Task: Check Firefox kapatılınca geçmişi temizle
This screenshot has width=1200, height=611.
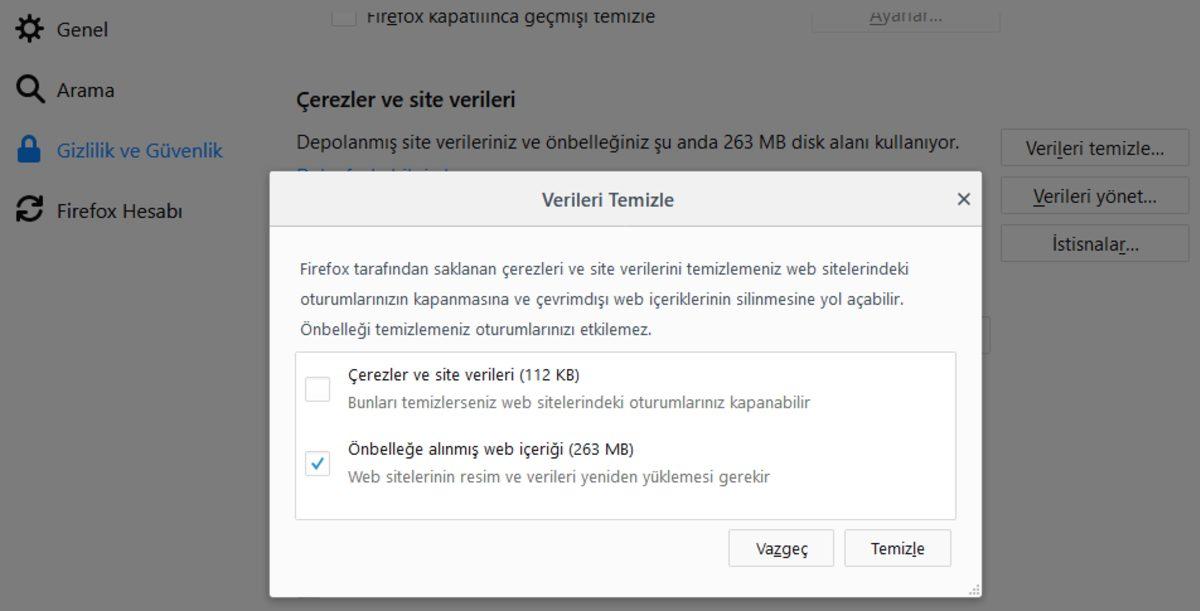Action: coord(344,15)
